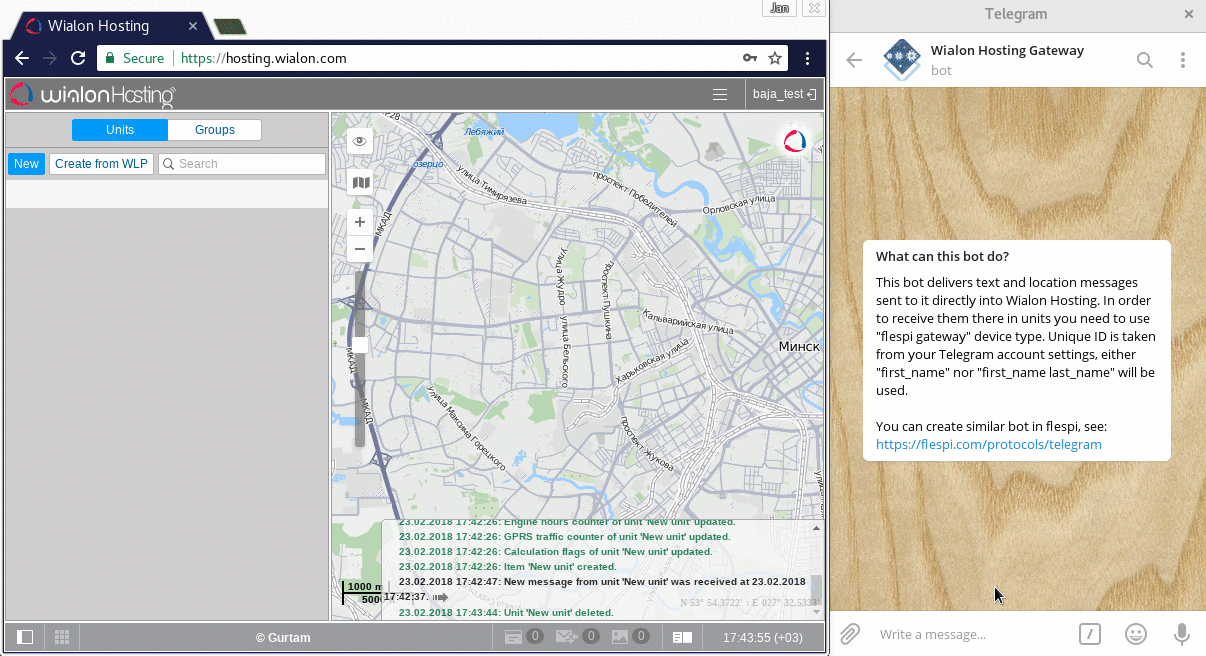
Task: Open the pictures counter icon in bottom bar
Action: pyautogui.click(x=630, y=636)
